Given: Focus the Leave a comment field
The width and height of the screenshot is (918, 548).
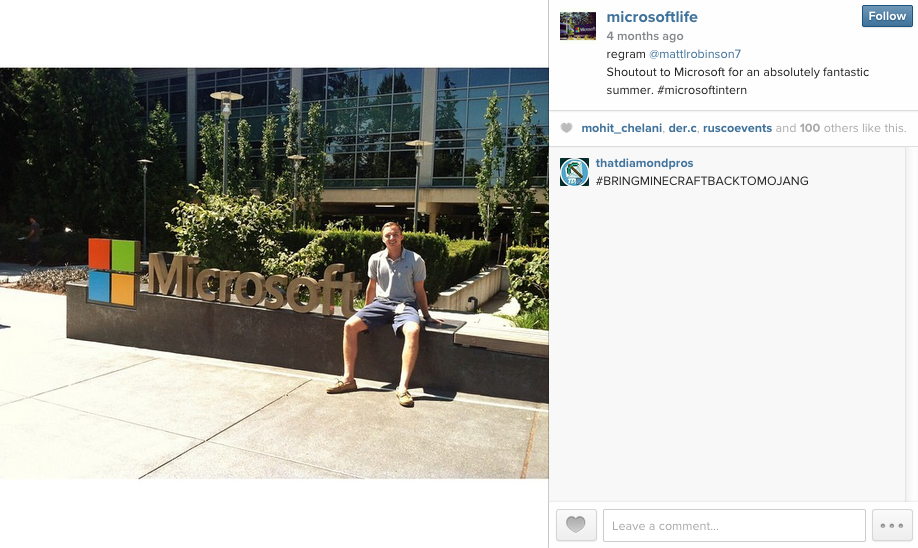Looking at the screenshot, I should coord(734,525).
